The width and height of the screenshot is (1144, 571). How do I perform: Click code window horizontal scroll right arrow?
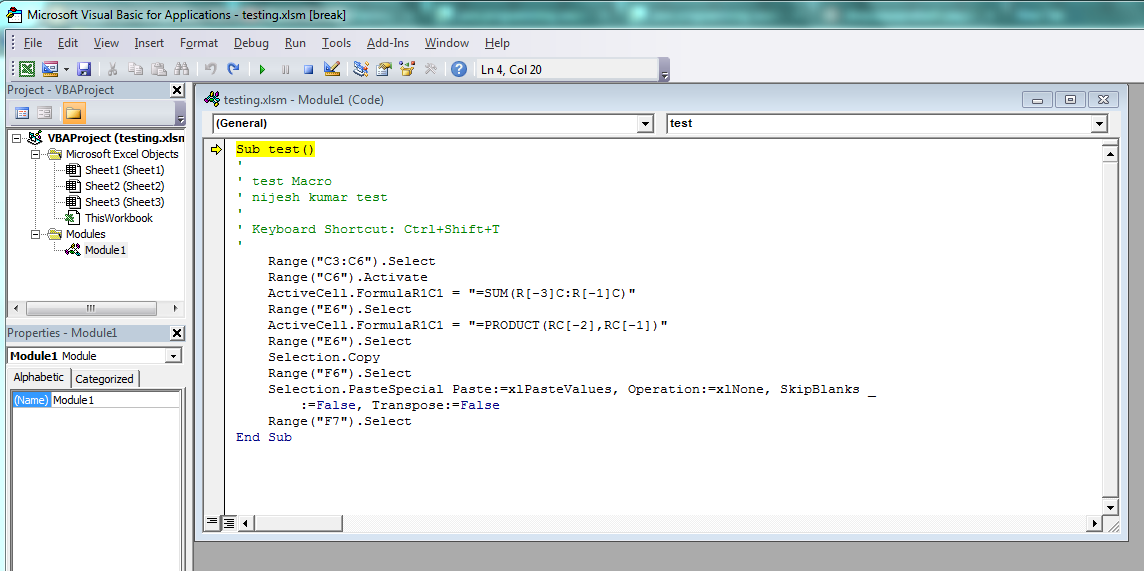pos(1094,523)
